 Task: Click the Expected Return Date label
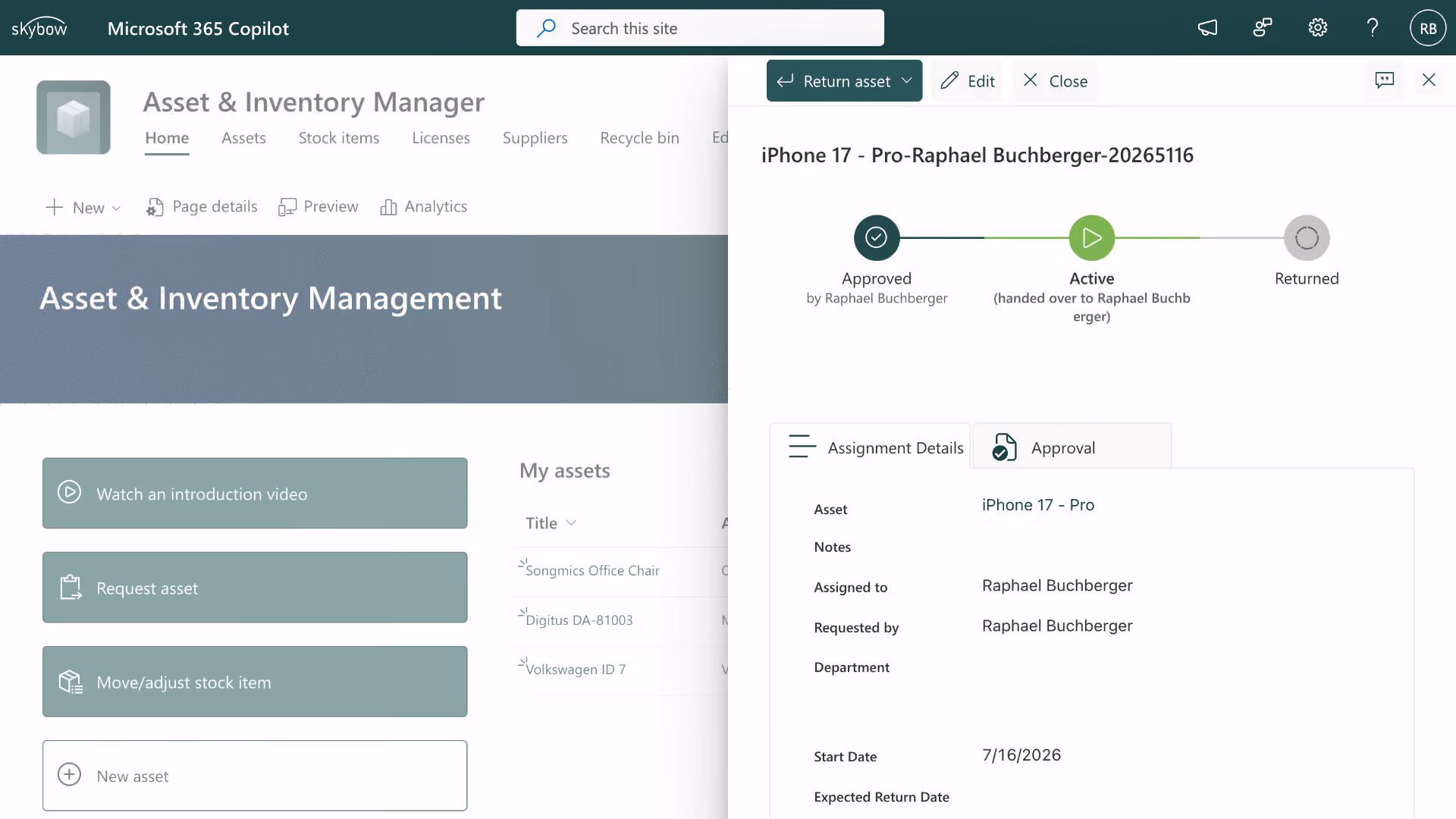coord(881,797)
